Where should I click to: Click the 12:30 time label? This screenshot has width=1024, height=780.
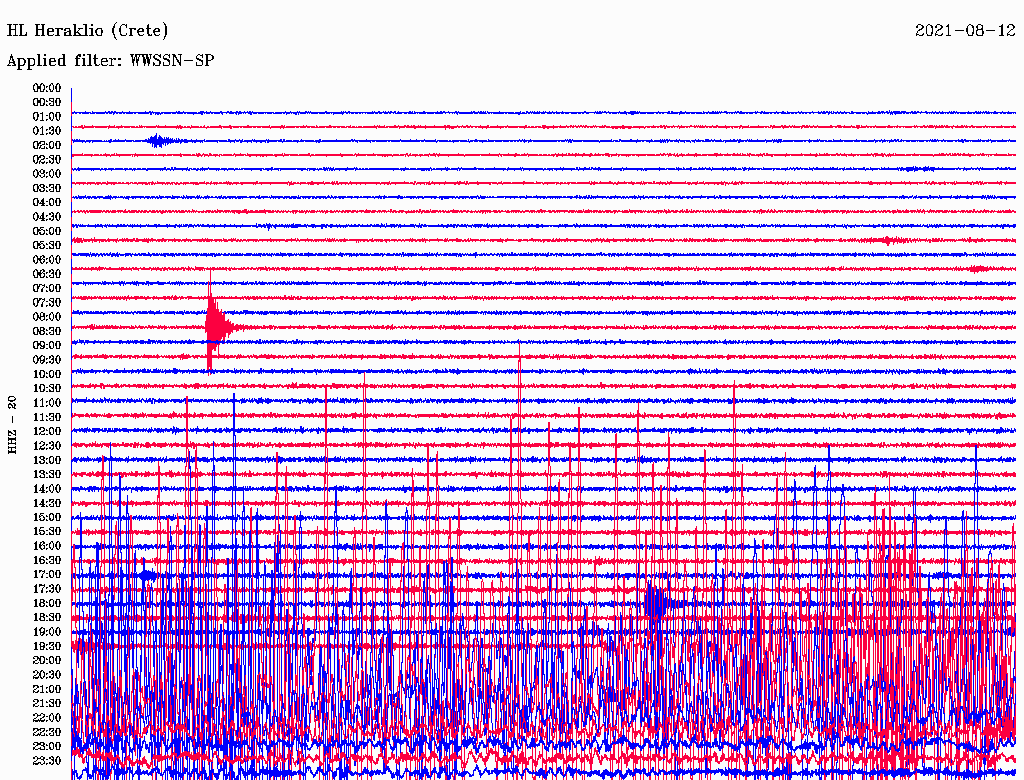[47, 445]
